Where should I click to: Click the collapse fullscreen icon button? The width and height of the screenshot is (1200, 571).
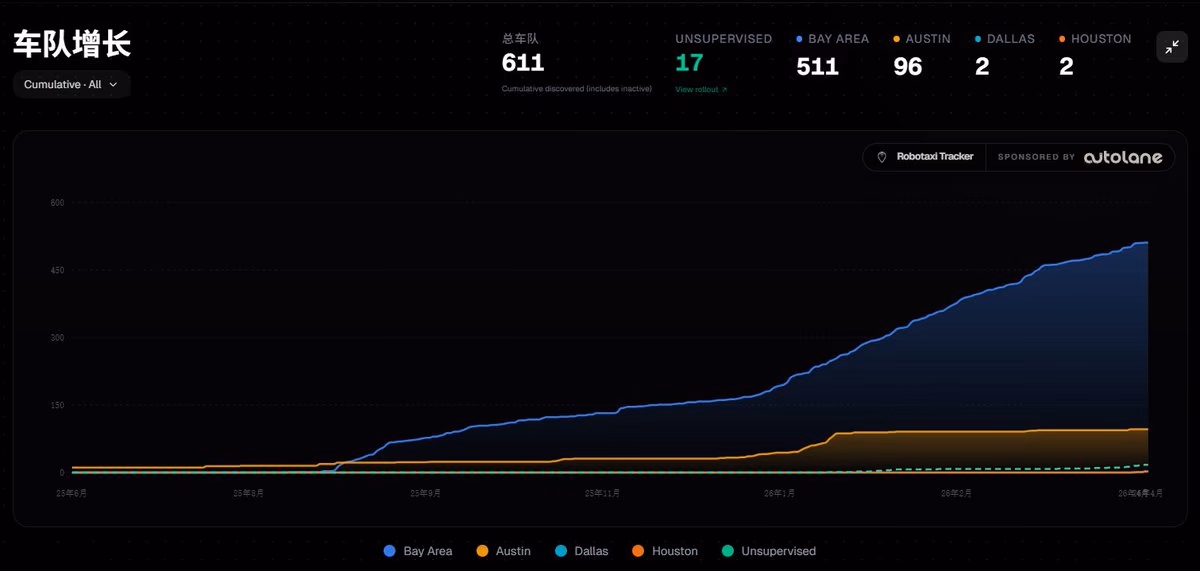(x=1172, y=47)
